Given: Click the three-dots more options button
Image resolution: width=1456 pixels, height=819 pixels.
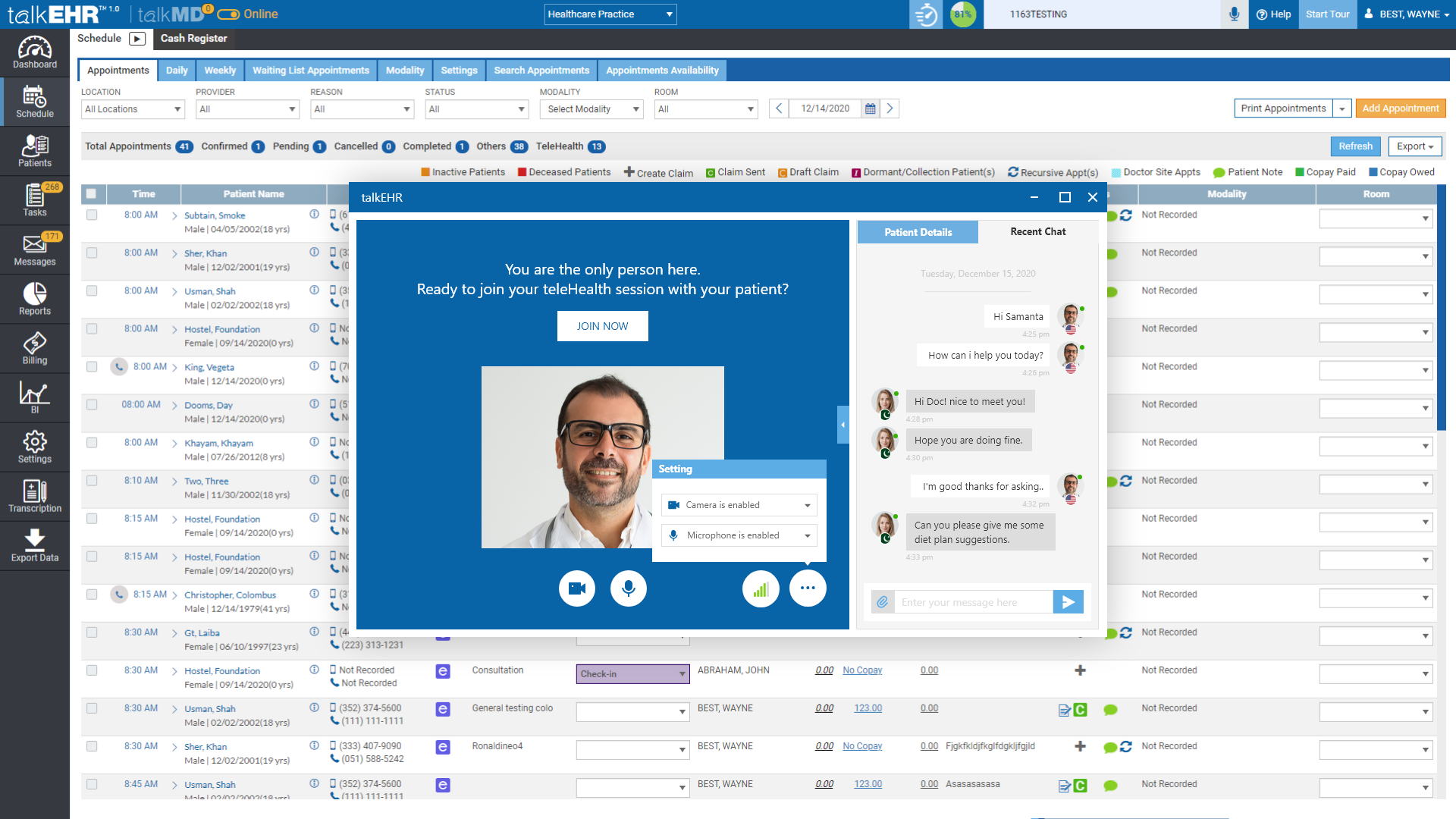Looking at the screenshot, I should click(808, 588).
